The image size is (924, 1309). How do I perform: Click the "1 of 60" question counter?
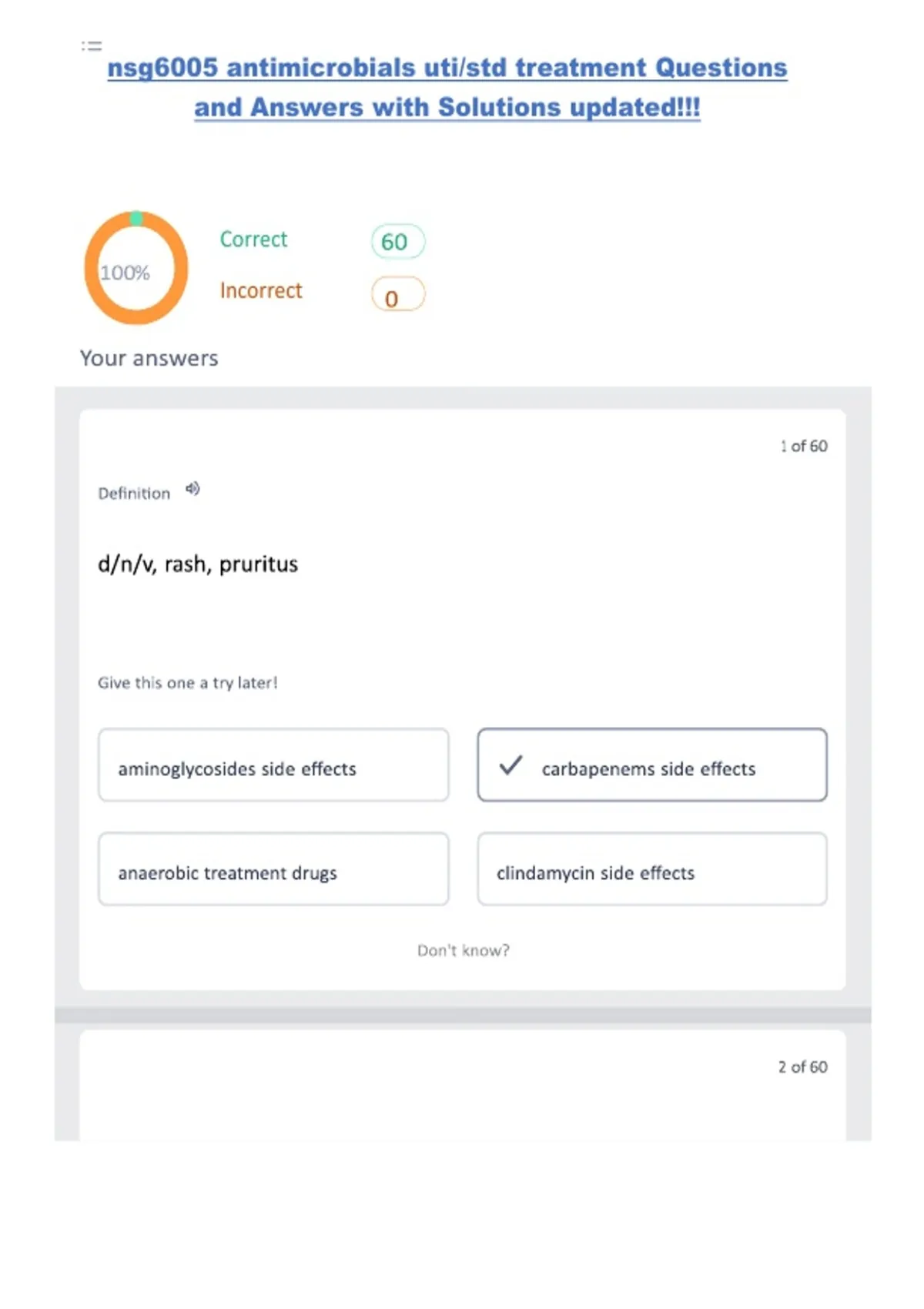[803, 446]
